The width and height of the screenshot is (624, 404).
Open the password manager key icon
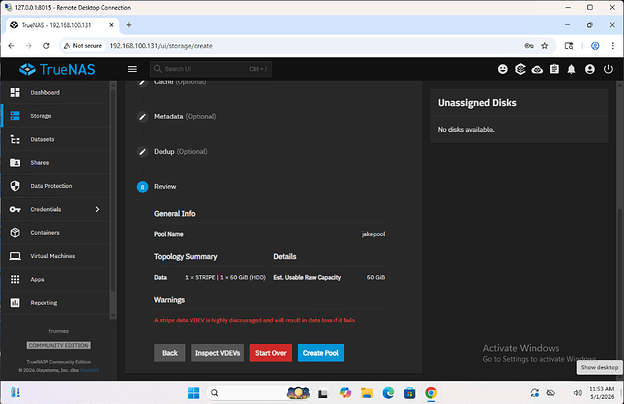coord(528,46)
